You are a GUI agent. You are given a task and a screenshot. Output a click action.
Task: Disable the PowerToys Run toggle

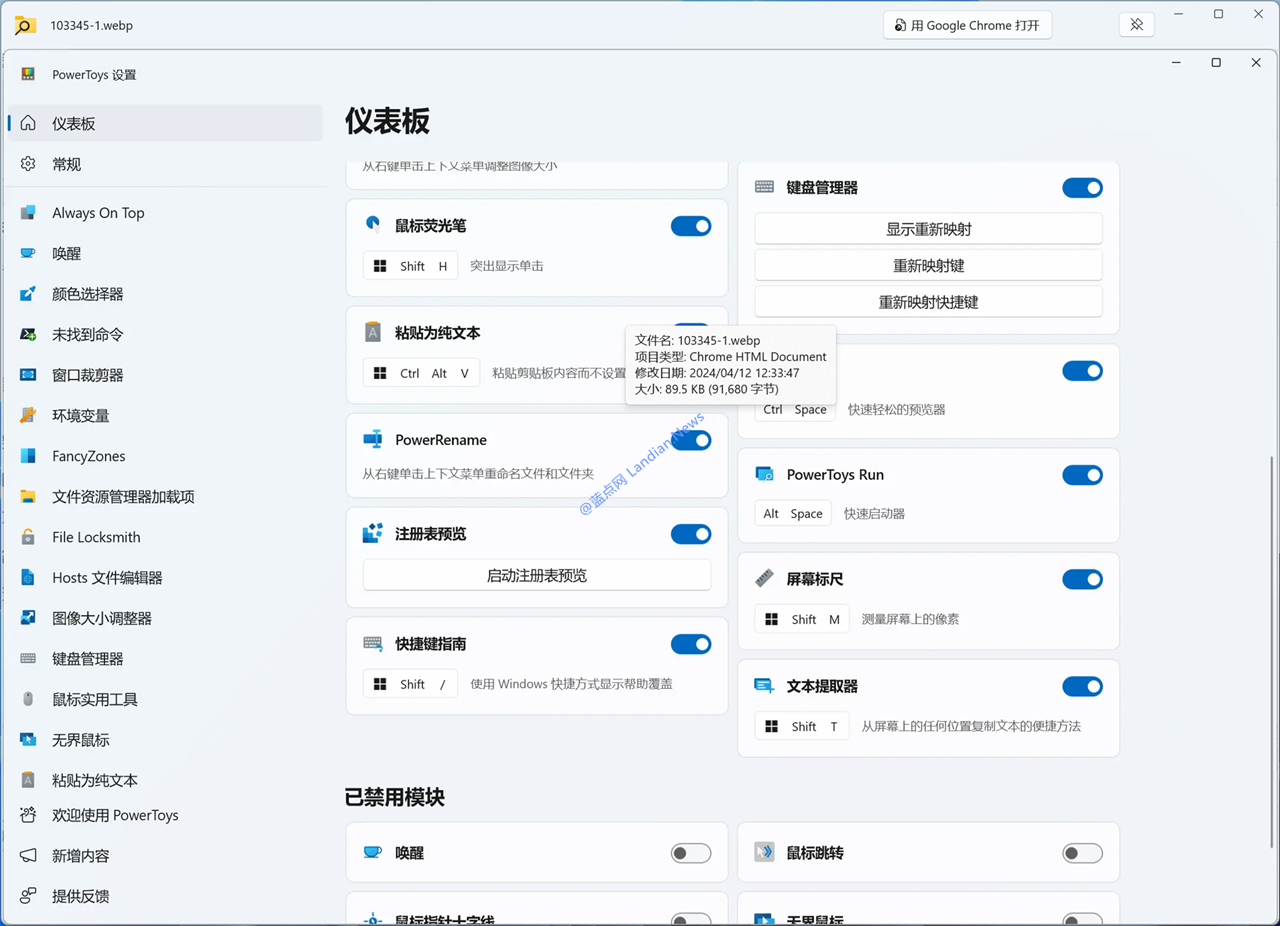coord(1082,475)
